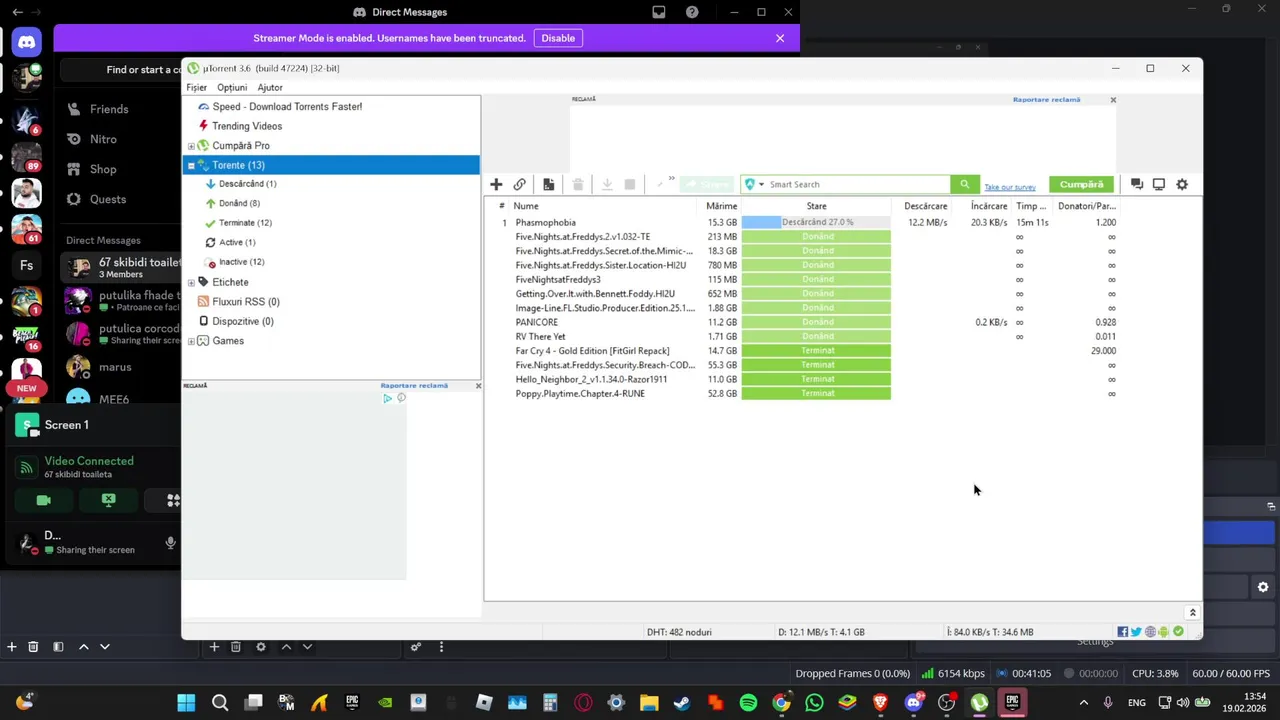Click the green Smart Search magnifier button
1280x720 pixels.
coord(964,184)
